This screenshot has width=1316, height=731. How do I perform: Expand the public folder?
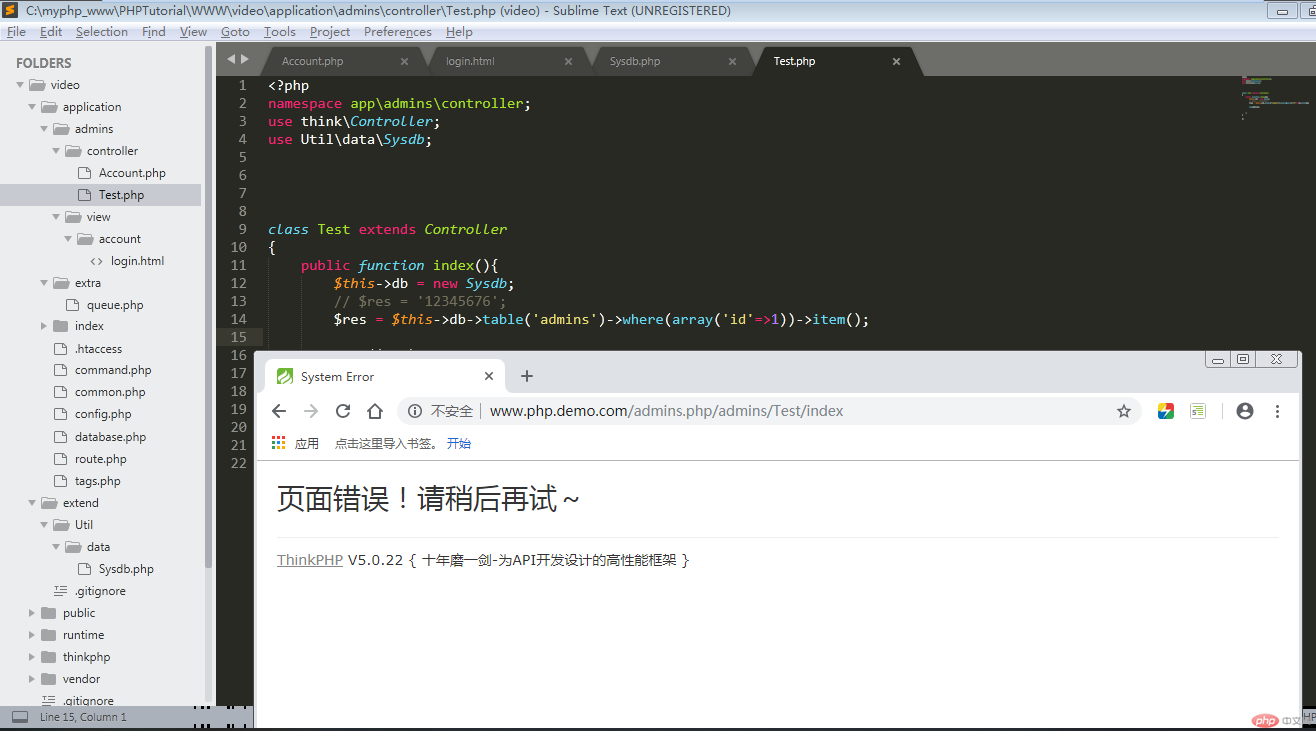pos(32,613)
